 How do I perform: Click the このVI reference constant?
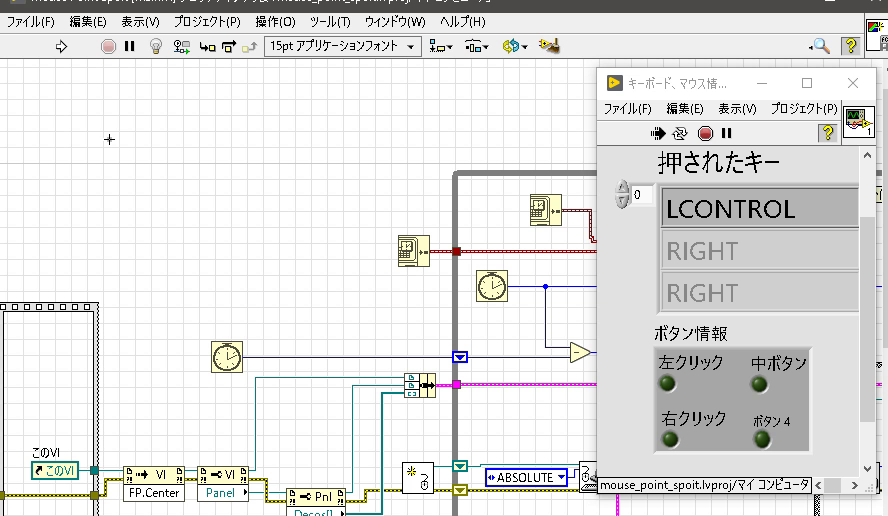click(x=55, y=470)
